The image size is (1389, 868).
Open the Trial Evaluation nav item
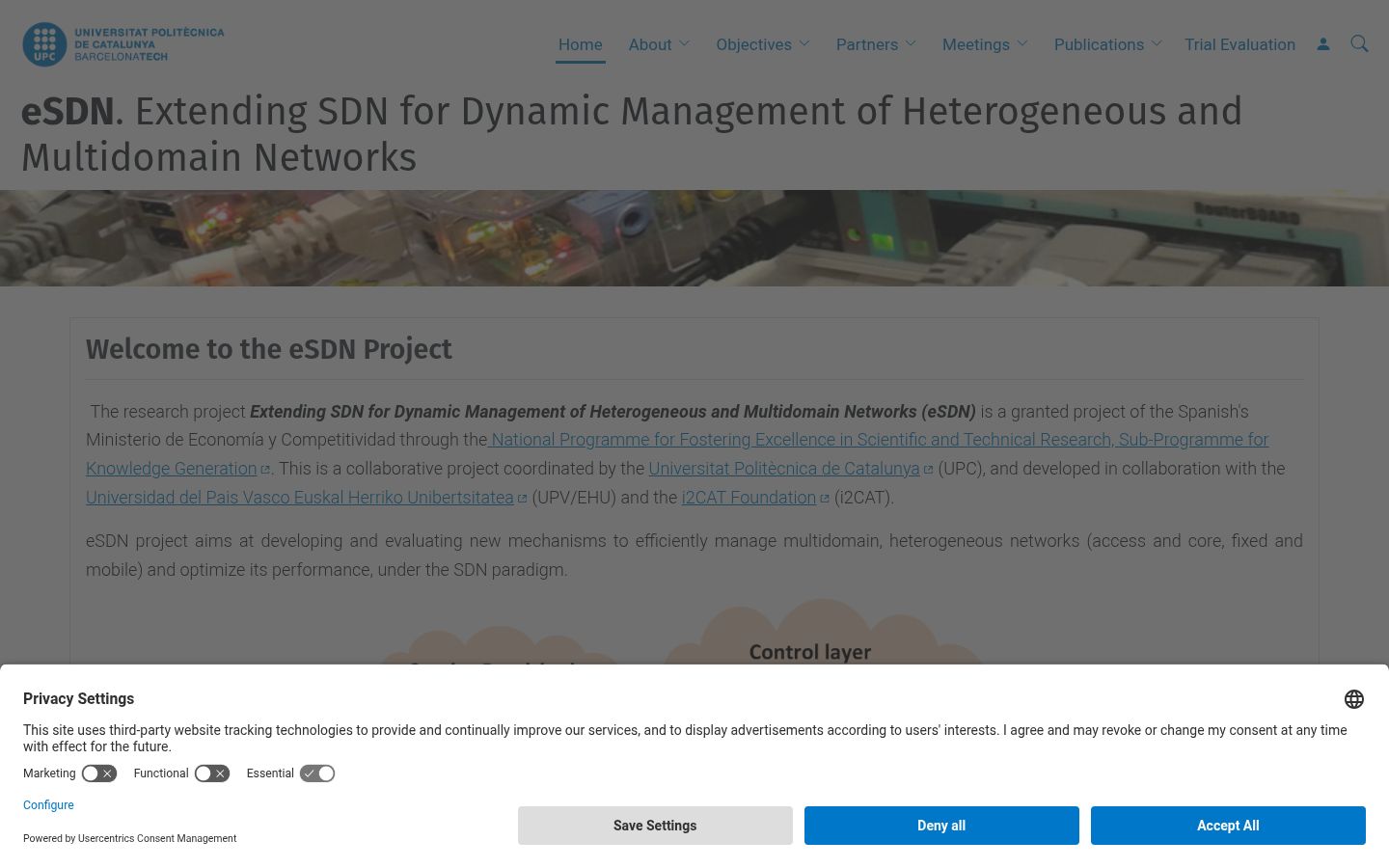click(x=1239, y=44)
